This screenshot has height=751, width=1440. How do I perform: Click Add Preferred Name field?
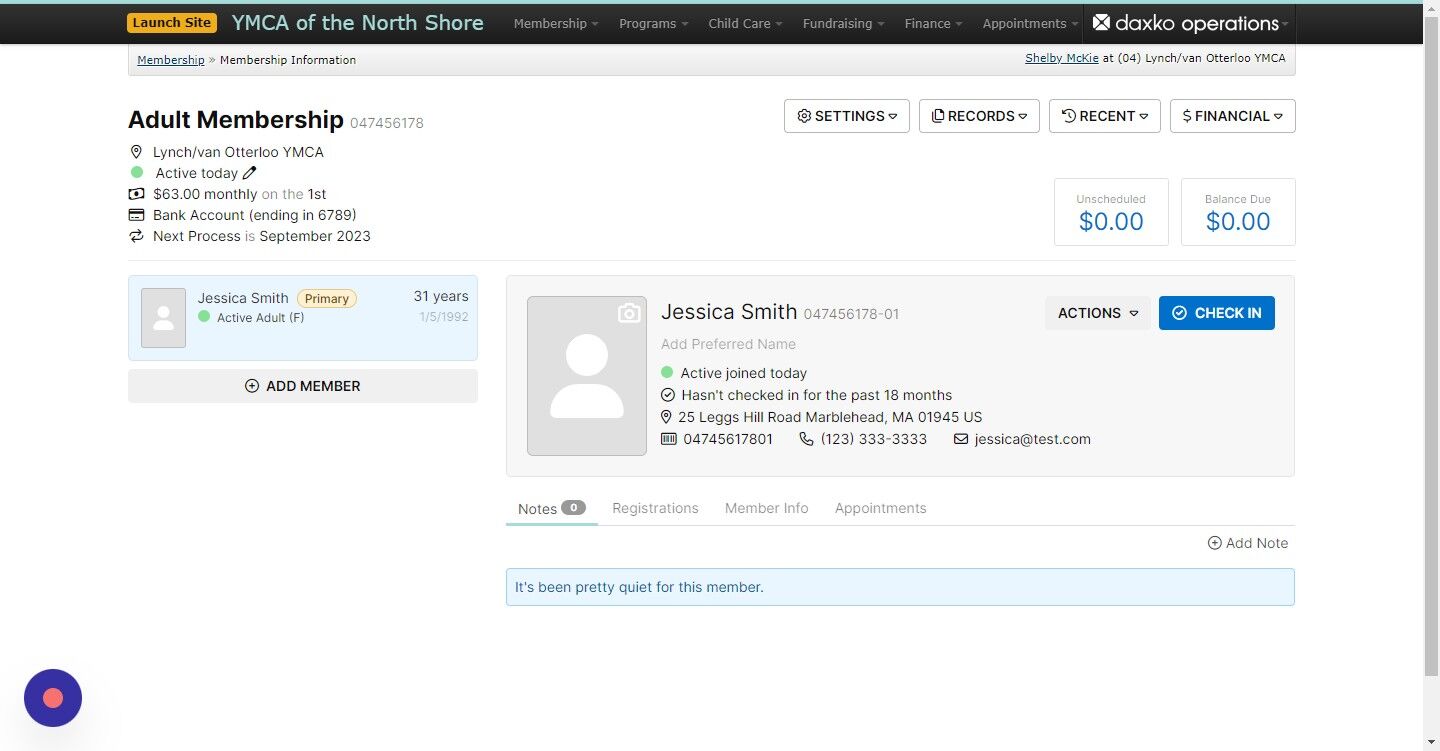[728, 344]
